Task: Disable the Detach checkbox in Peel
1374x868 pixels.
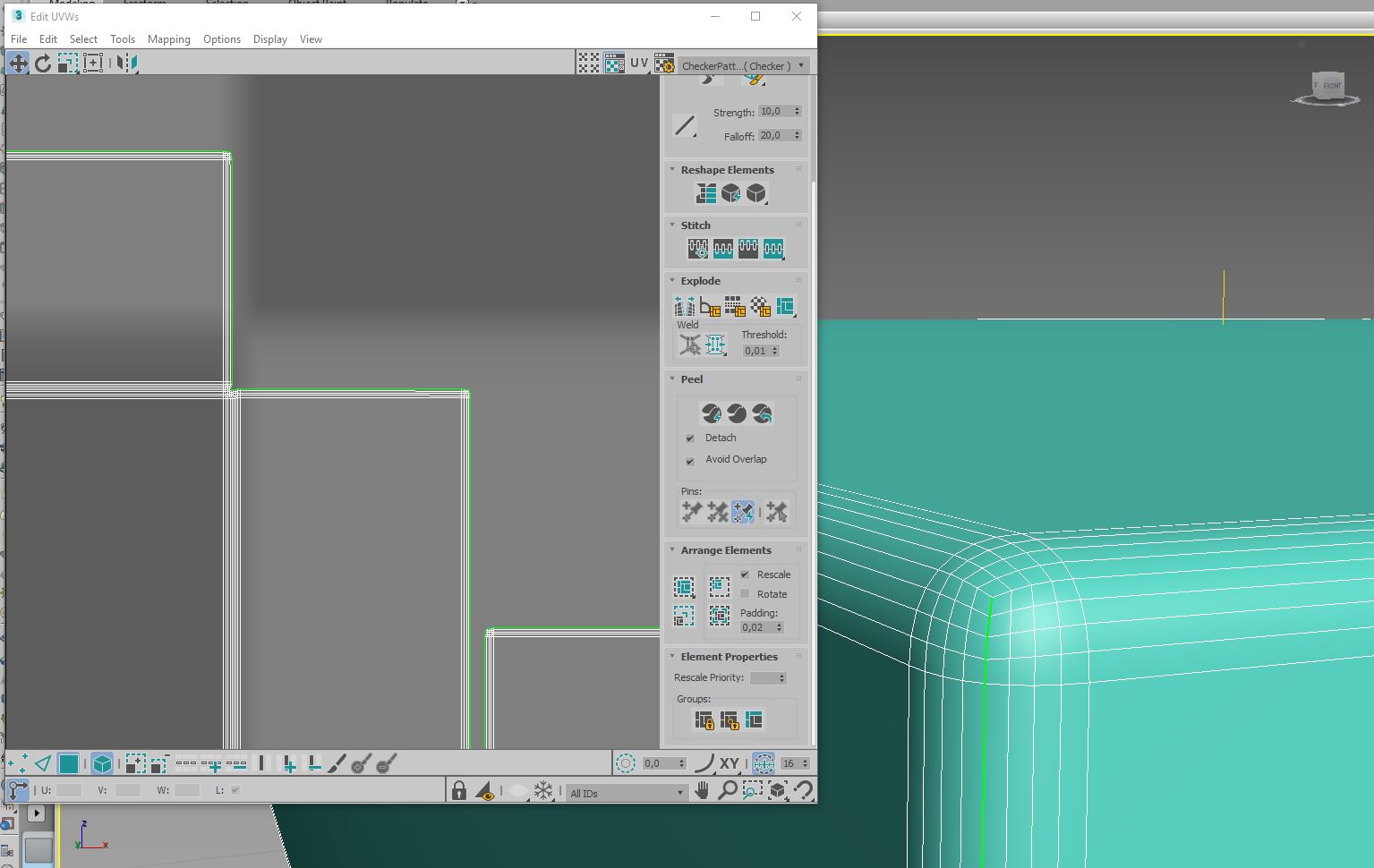Action: point(690,438)
